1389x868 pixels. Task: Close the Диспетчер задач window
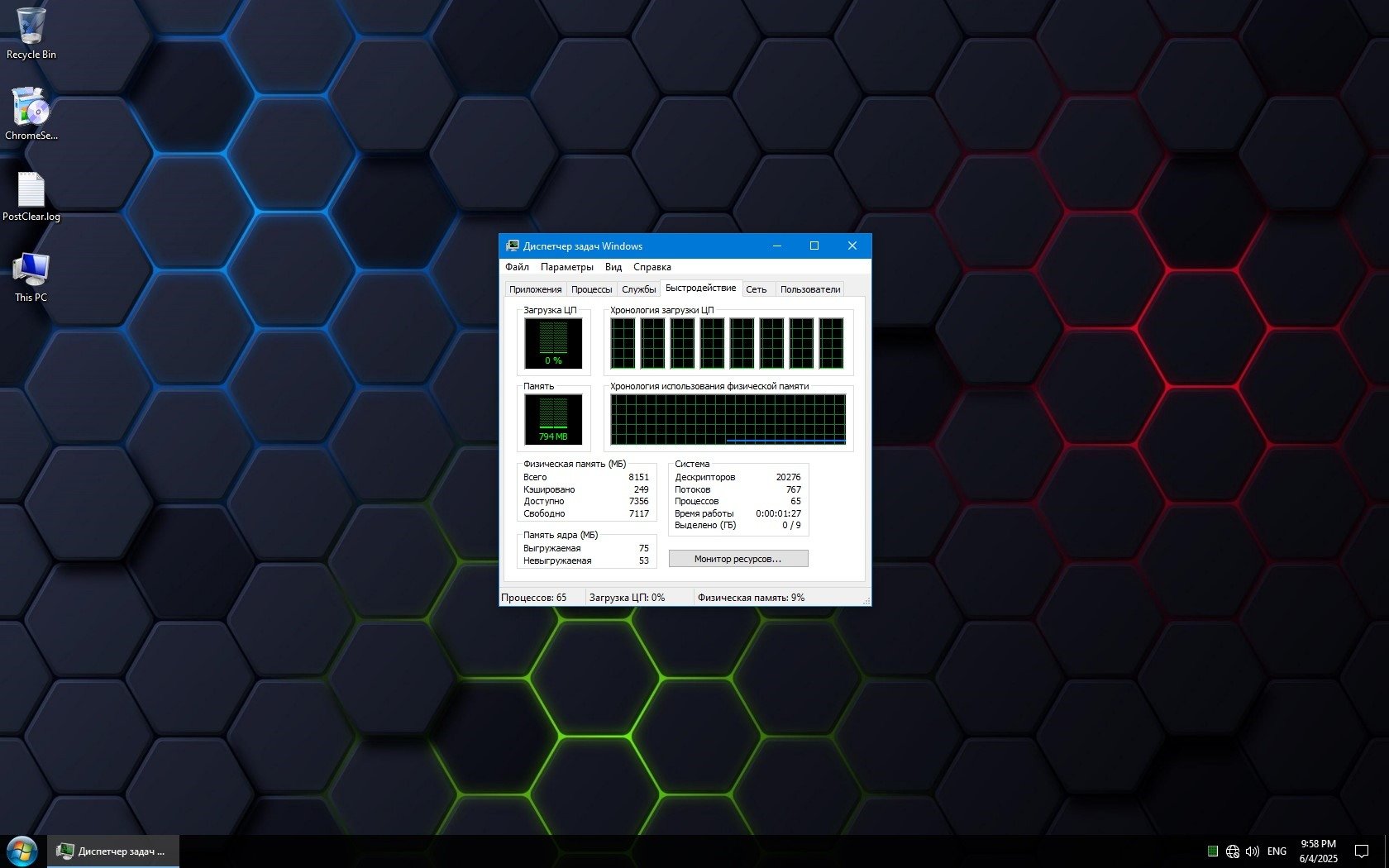pos(852,246)
